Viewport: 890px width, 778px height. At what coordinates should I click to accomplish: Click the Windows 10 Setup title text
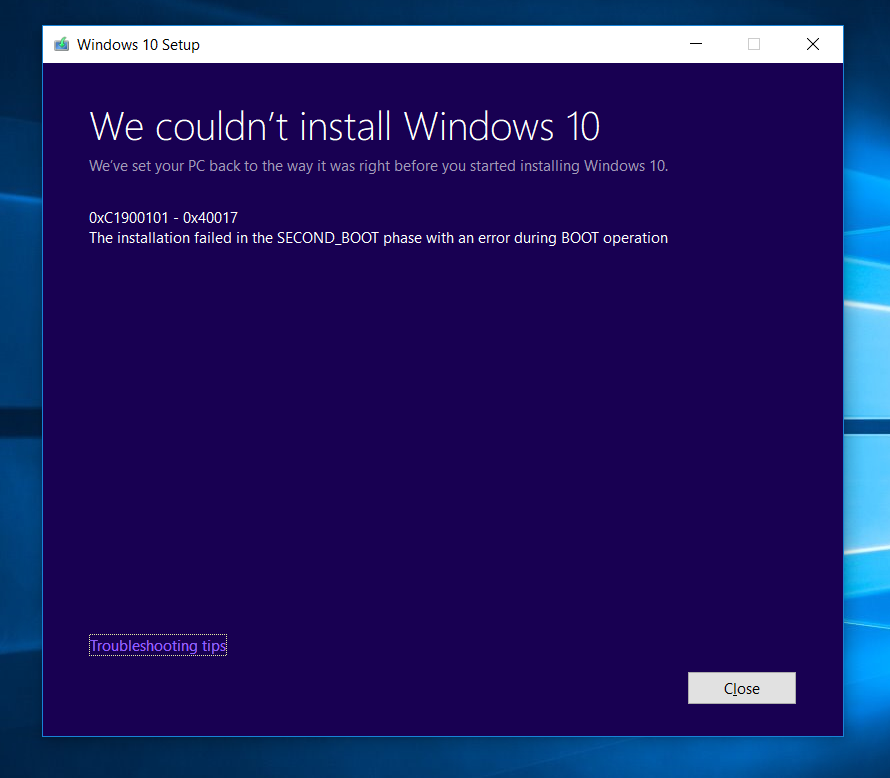point(138,45)
